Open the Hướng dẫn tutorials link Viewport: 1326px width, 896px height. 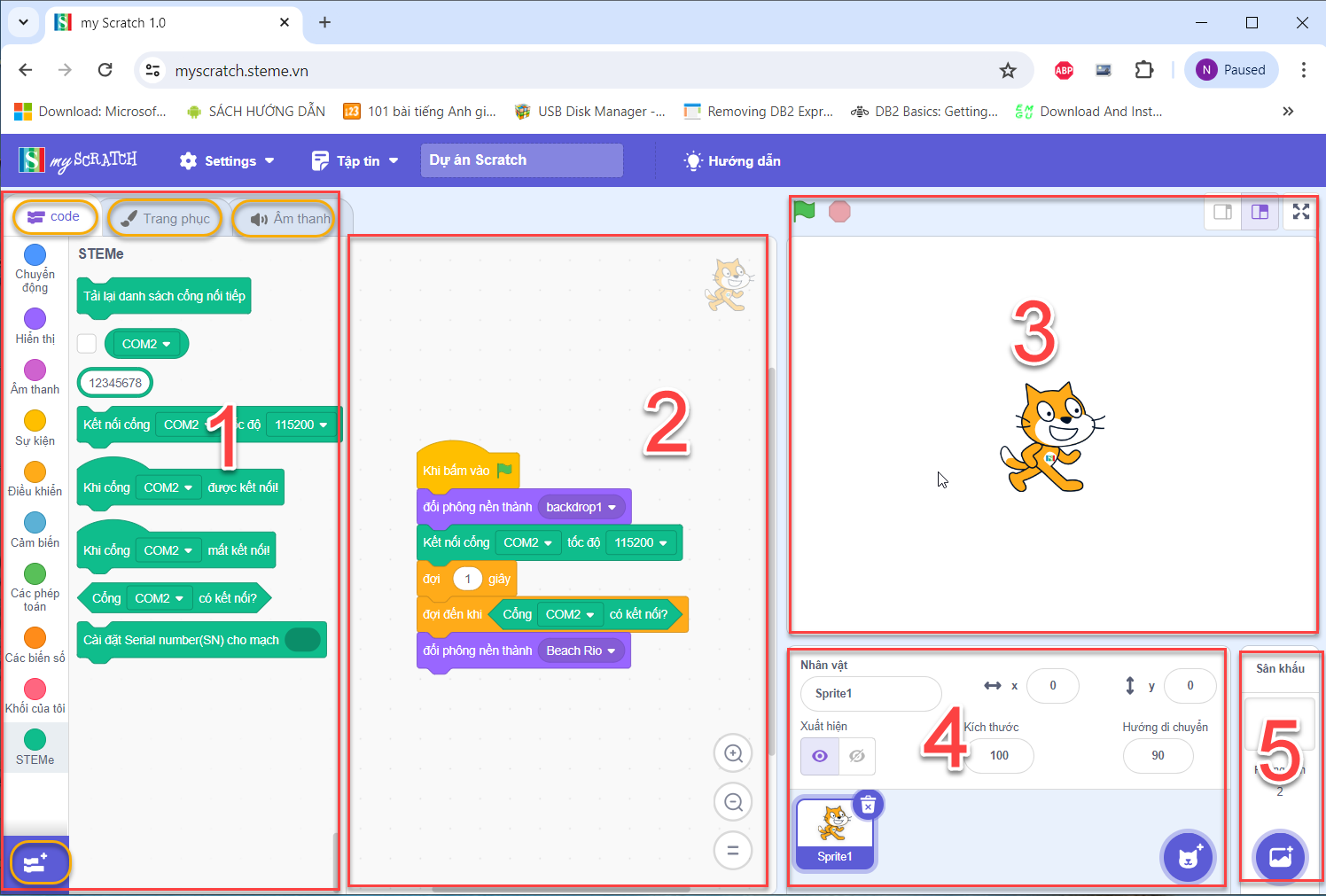tap(732, 160)
